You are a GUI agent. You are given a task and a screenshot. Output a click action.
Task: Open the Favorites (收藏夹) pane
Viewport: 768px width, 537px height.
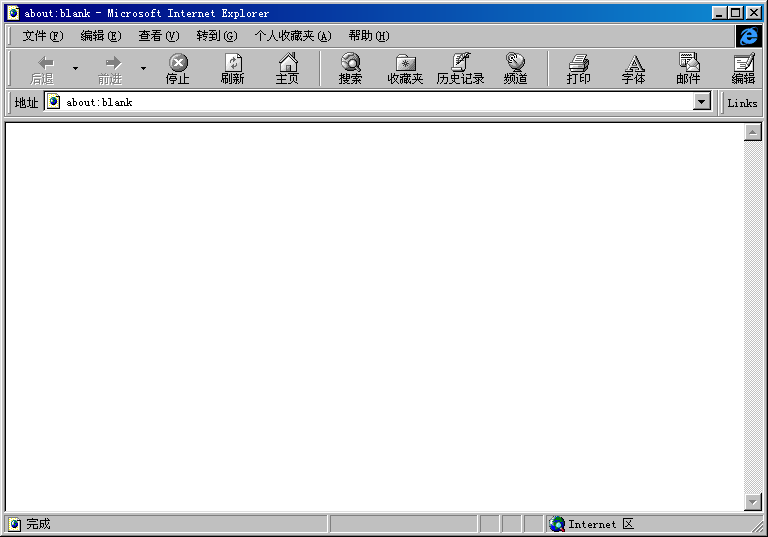406,69
